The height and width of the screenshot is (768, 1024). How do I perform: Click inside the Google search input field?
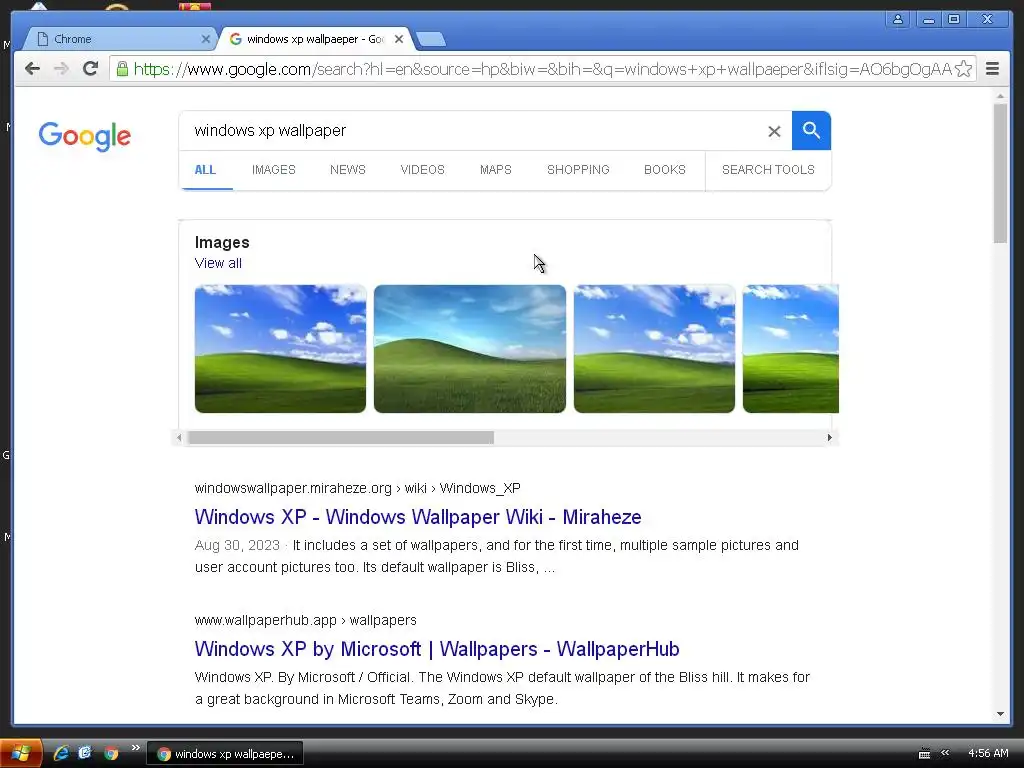click(x=477, y=131)
